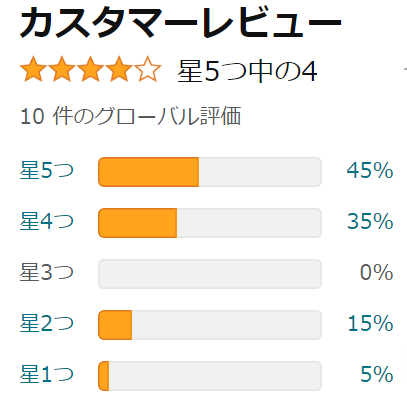This screenshot has width=407, height=409.
Task: Click the 星5つ中の4 rating text
Action: tap(247, 71)
